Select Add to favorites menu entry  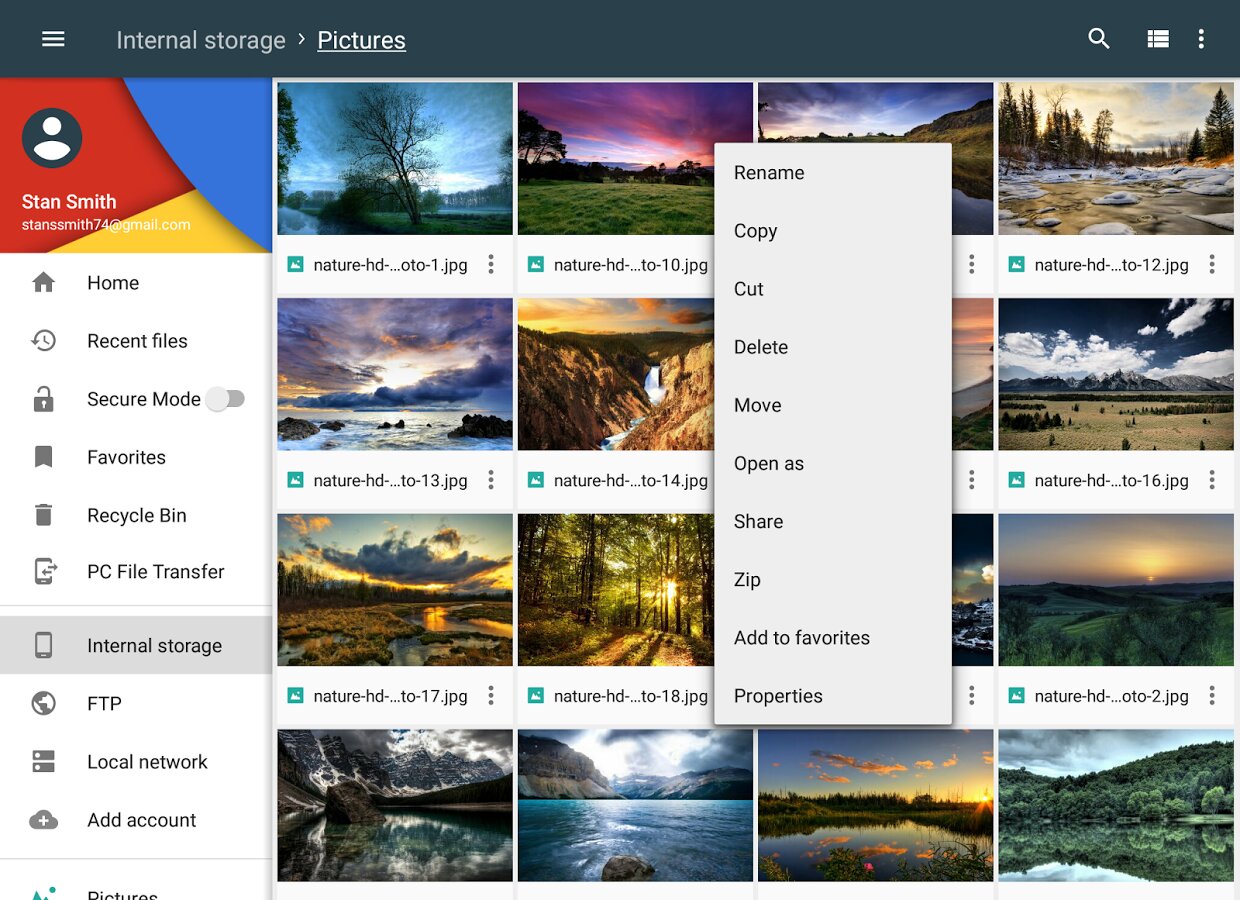801,638
